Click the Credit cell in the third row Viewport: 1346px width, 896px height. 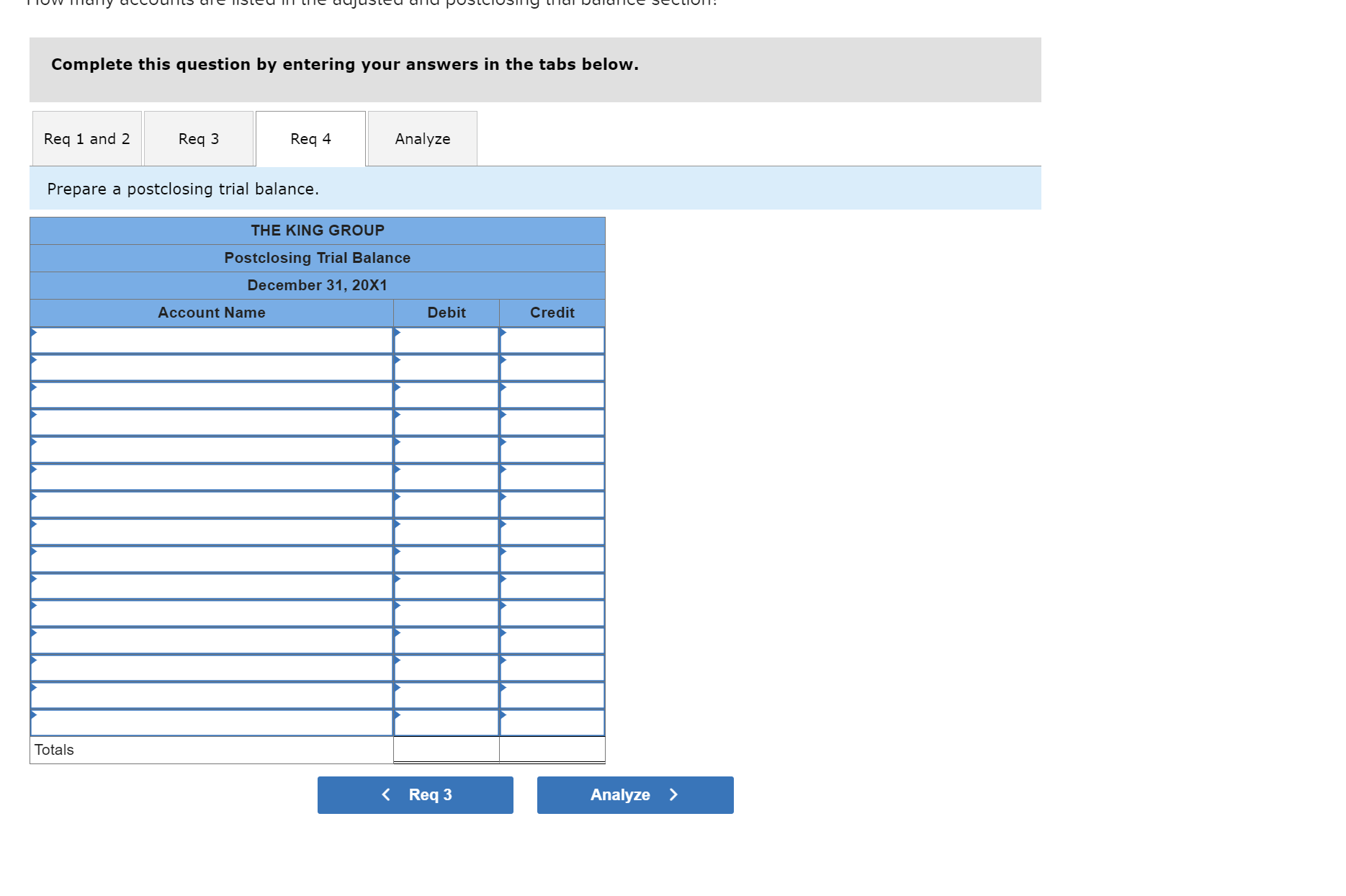pyautogui.click(x=552, y=395)
